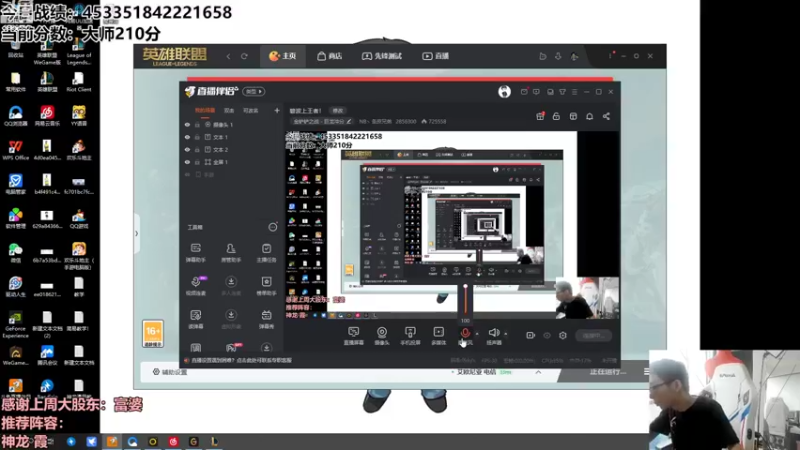Open streaming settings gear icon
This screenshot has width=800, height=450.
pos(563,335)
